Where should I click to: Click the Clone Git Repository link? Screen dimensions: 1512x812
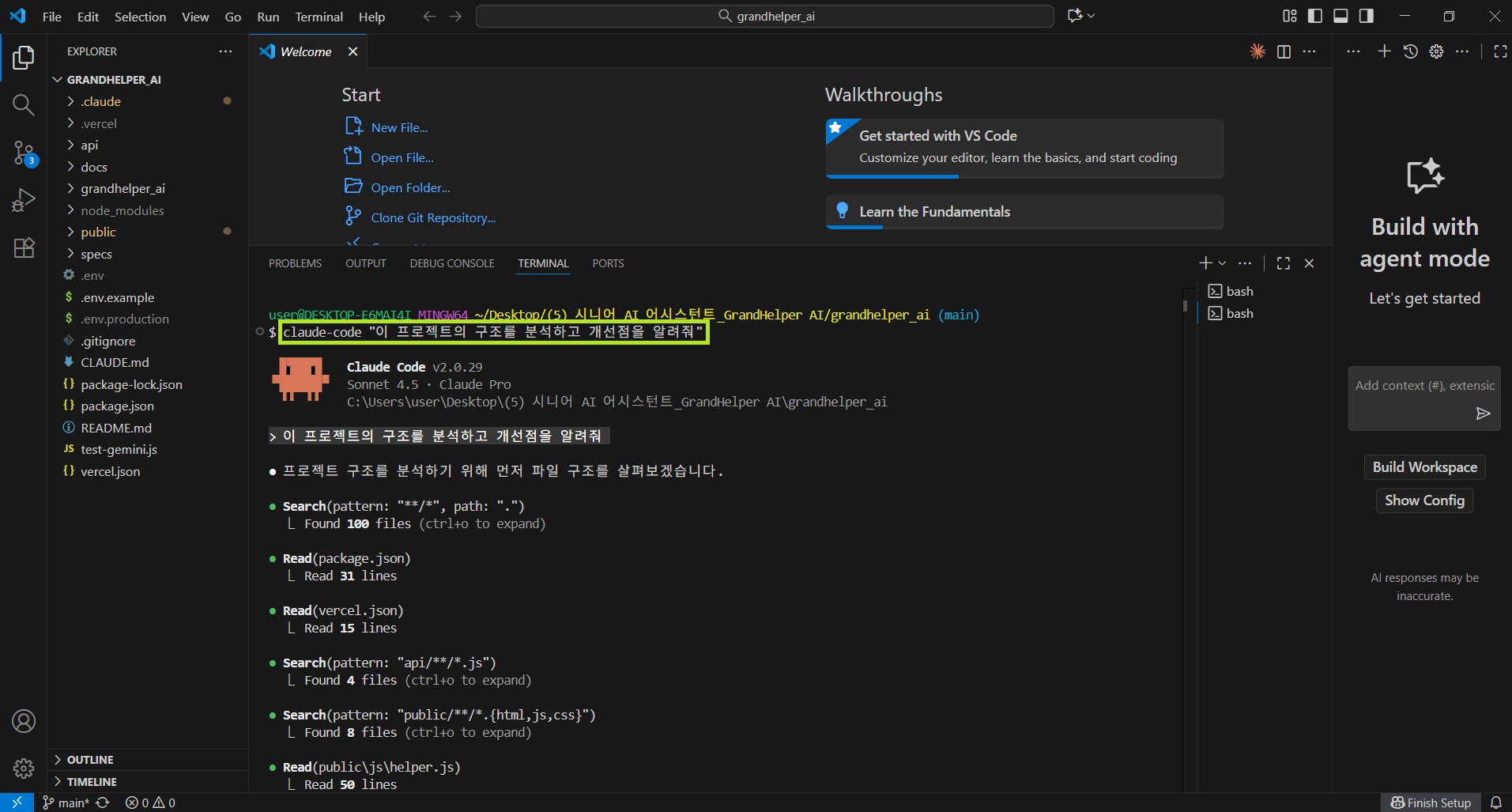pyautogui.click(x=433, y=217)
